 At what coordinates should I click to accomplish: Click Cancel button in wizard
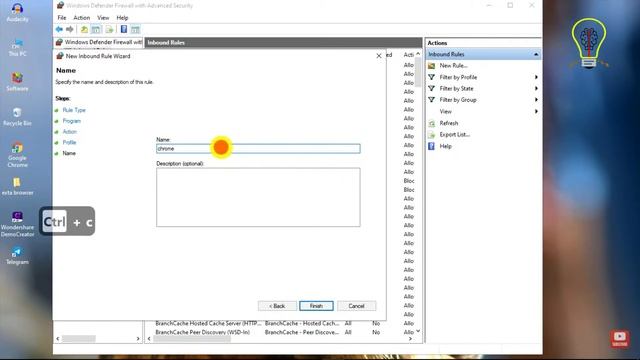pyautogui.click(x=356, y=306)
